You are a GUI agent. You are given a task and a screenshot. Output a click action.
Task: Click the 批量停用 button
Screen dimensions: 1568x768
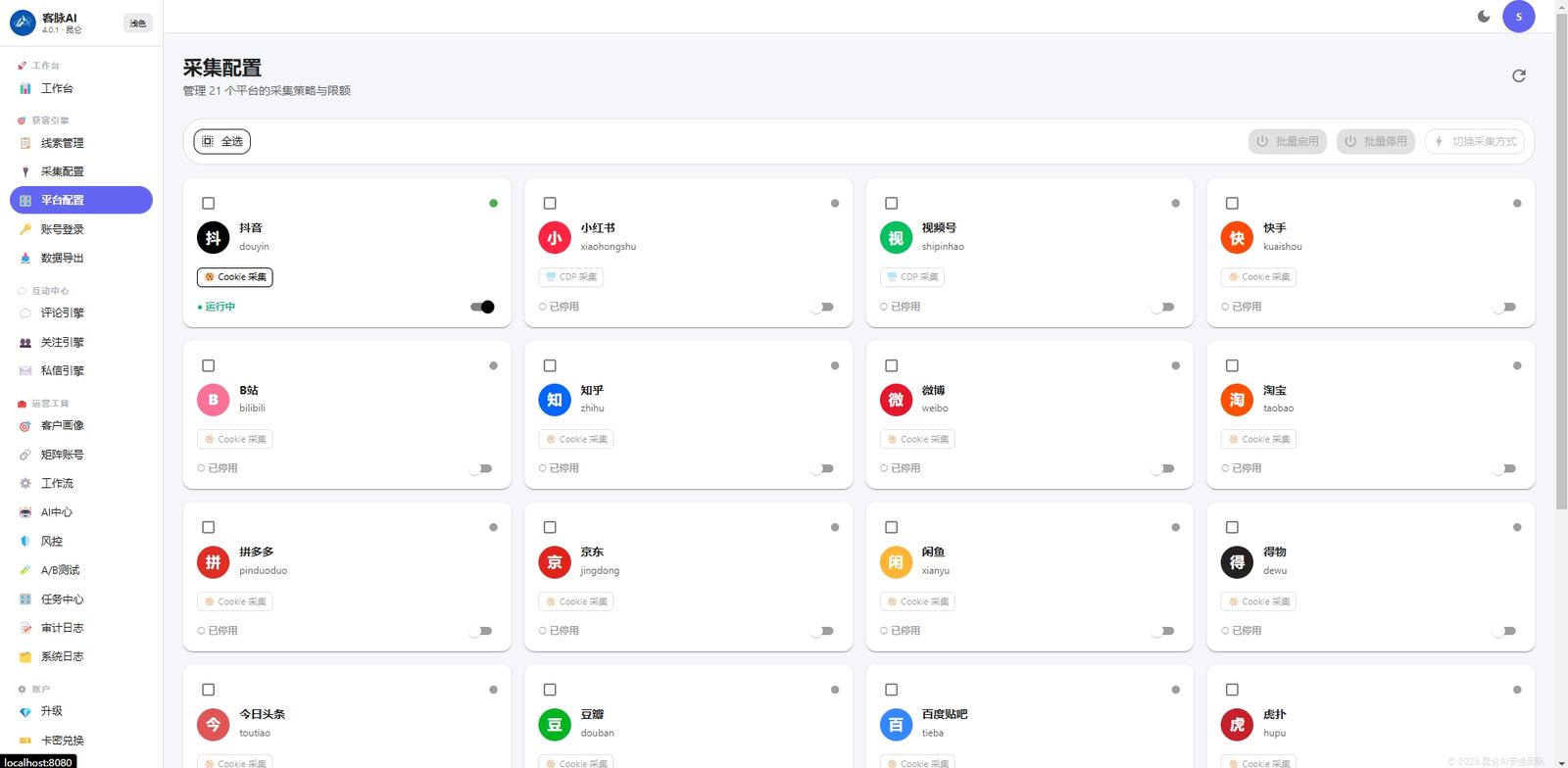[x=1376, y=142]
